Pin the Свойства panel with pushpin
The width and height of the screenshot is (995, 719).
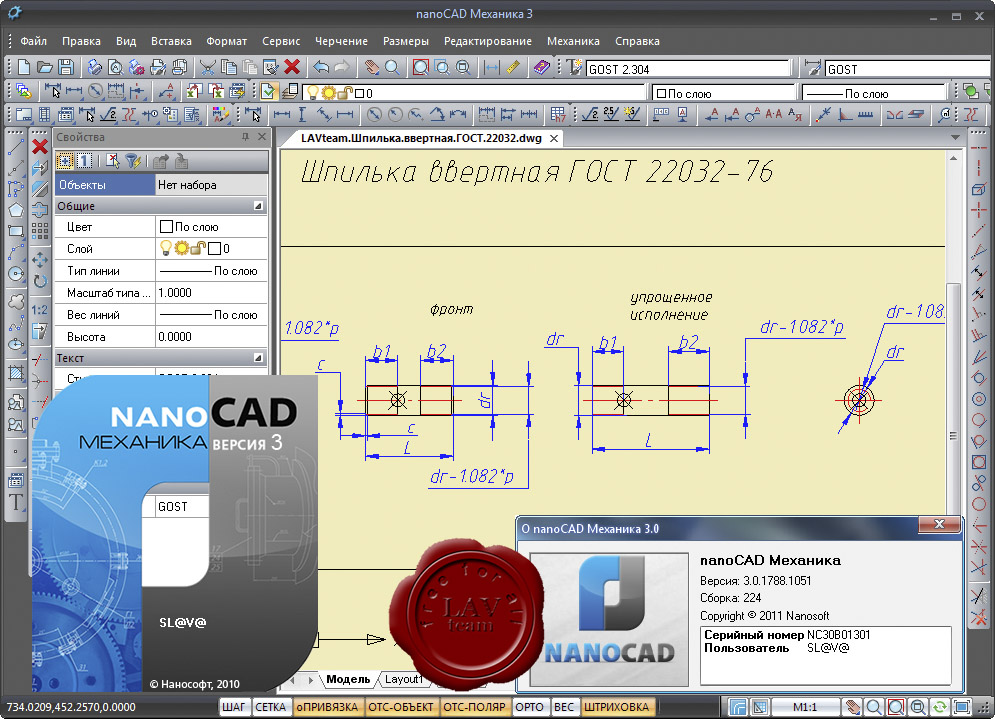coord(246,136)
